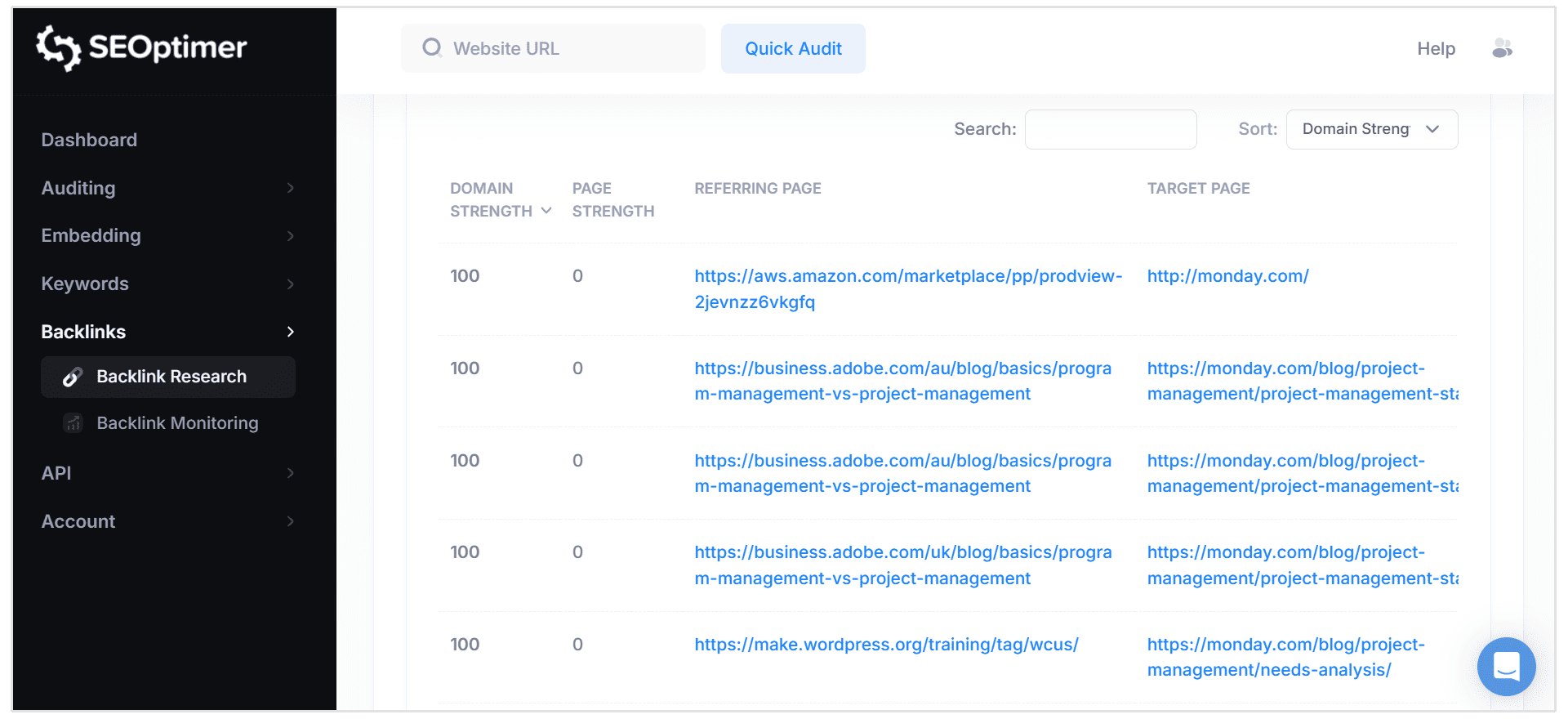Click page strength 0 in the make.wordpress.org row
Screen dimensions: 1568x719
(577, 645)
